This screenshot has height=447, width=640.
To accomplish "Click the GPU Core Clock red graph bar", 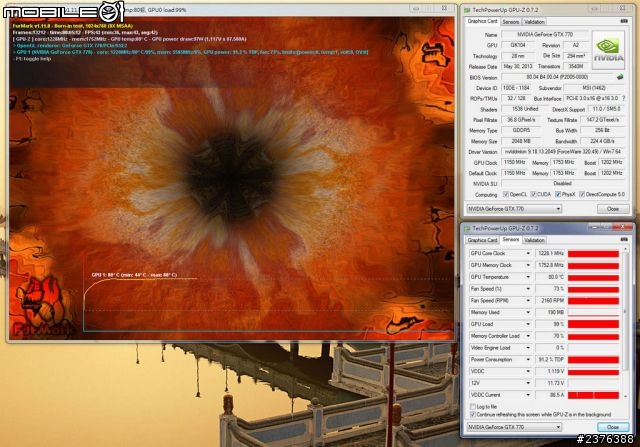I will pos(593,254).
